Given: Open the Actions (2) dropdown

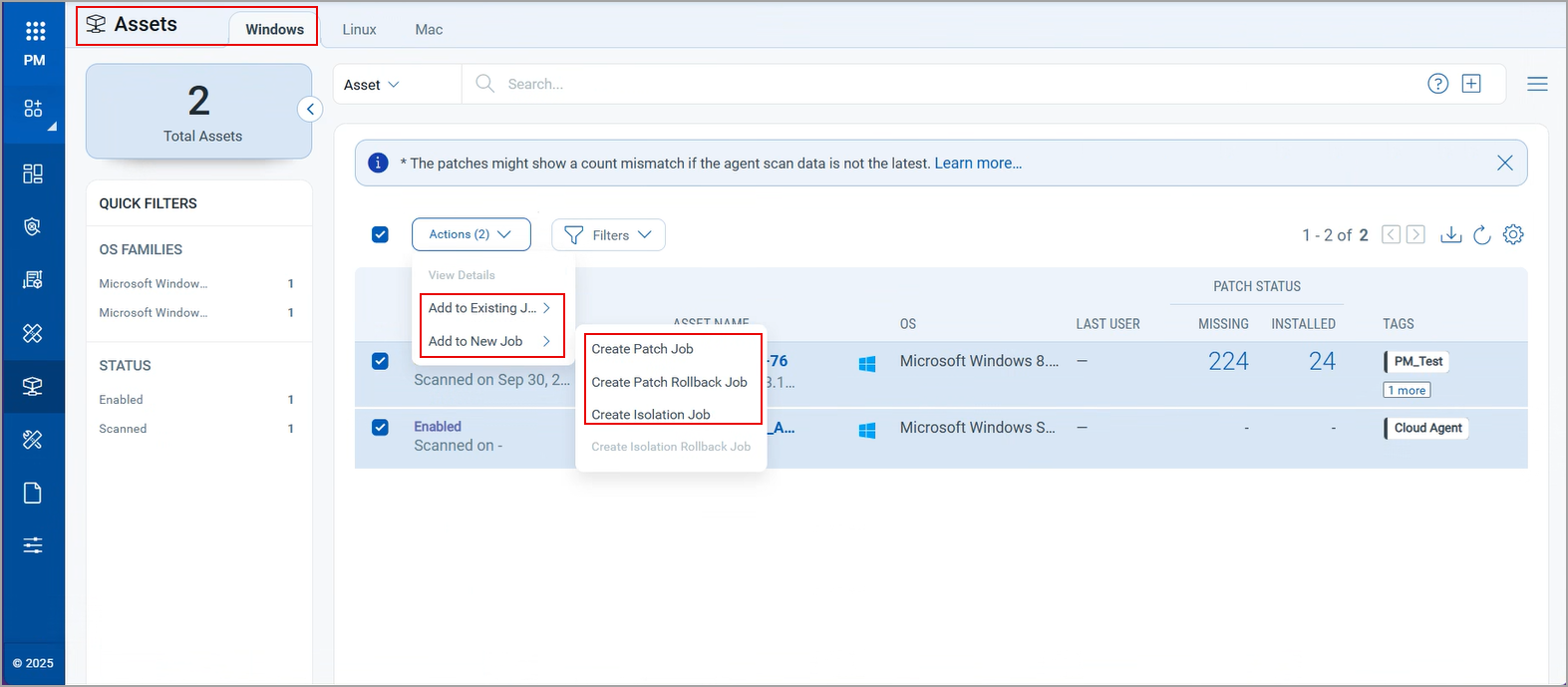Looking at the screenshot, I should [x=470, y=234].
